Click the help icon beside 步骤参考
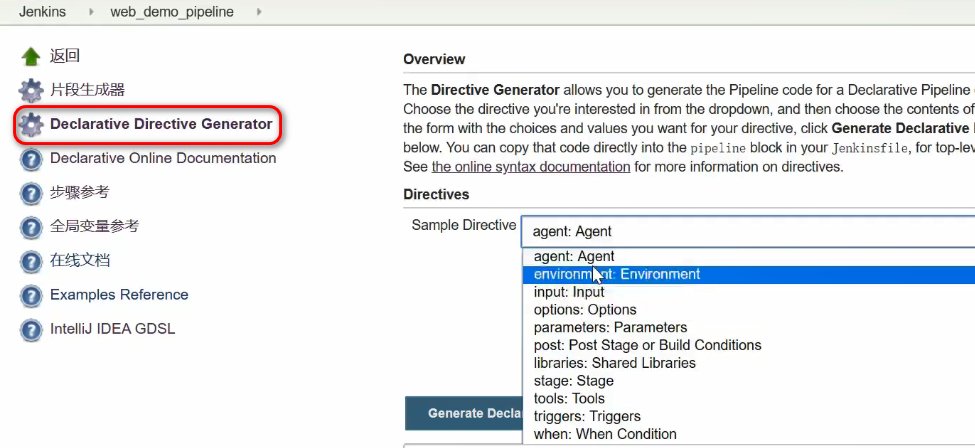The height and width of the screenshot is (448, 975). [x=30, y=193]
